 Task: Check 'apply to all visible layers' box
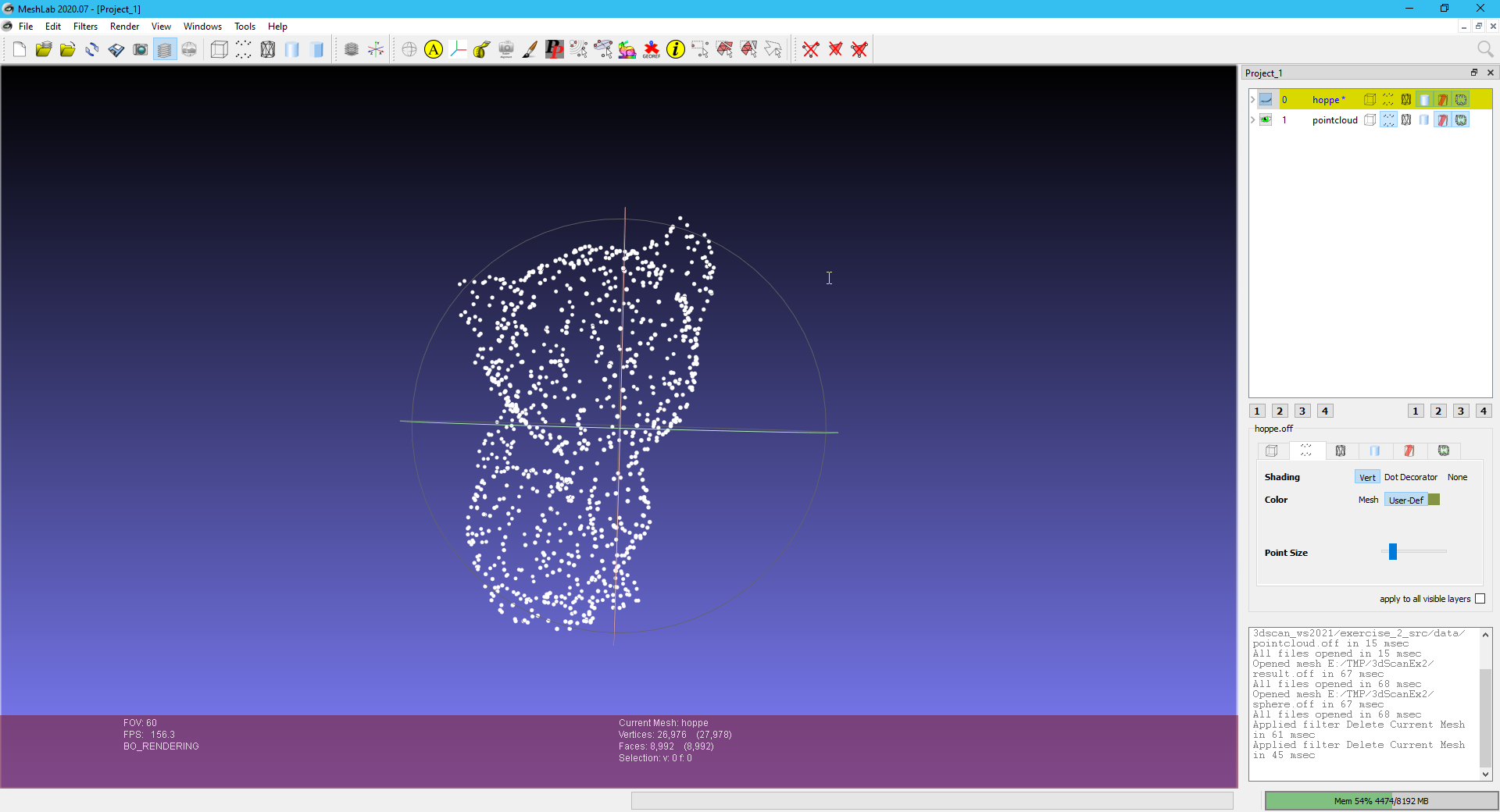(1480, 599)
